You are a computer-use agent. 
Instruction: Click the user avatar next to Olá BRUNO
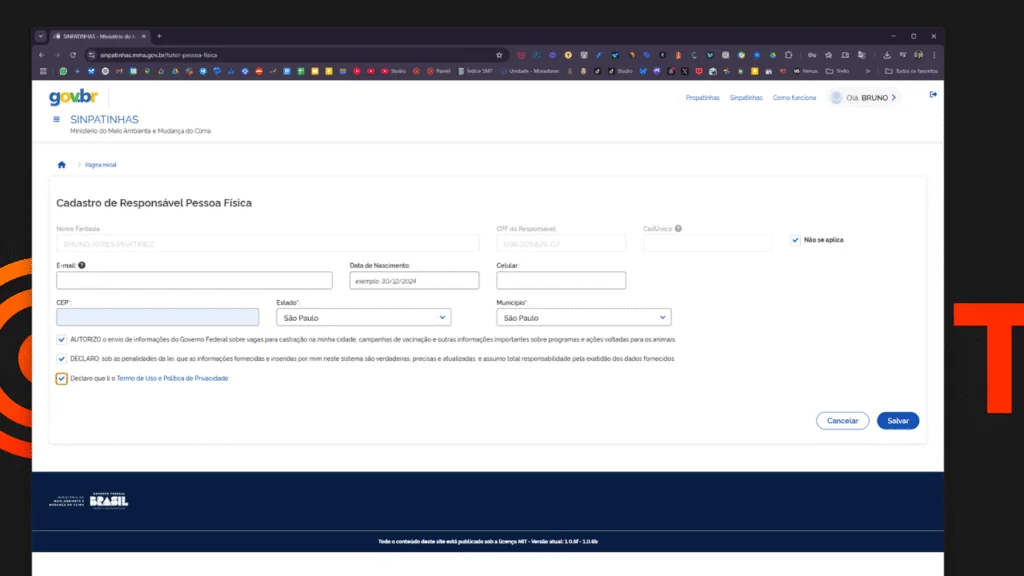point(835,96)
